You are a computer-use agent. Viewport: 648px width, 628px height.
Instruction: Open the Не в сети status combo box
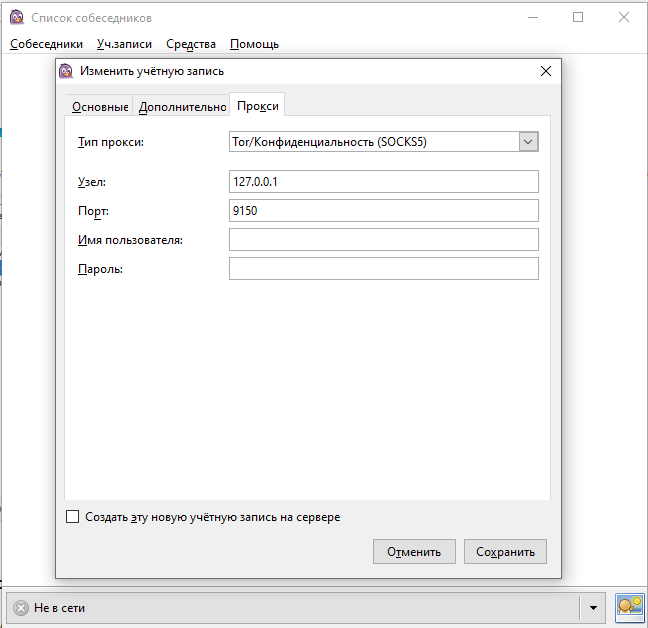tap(300, 607)
